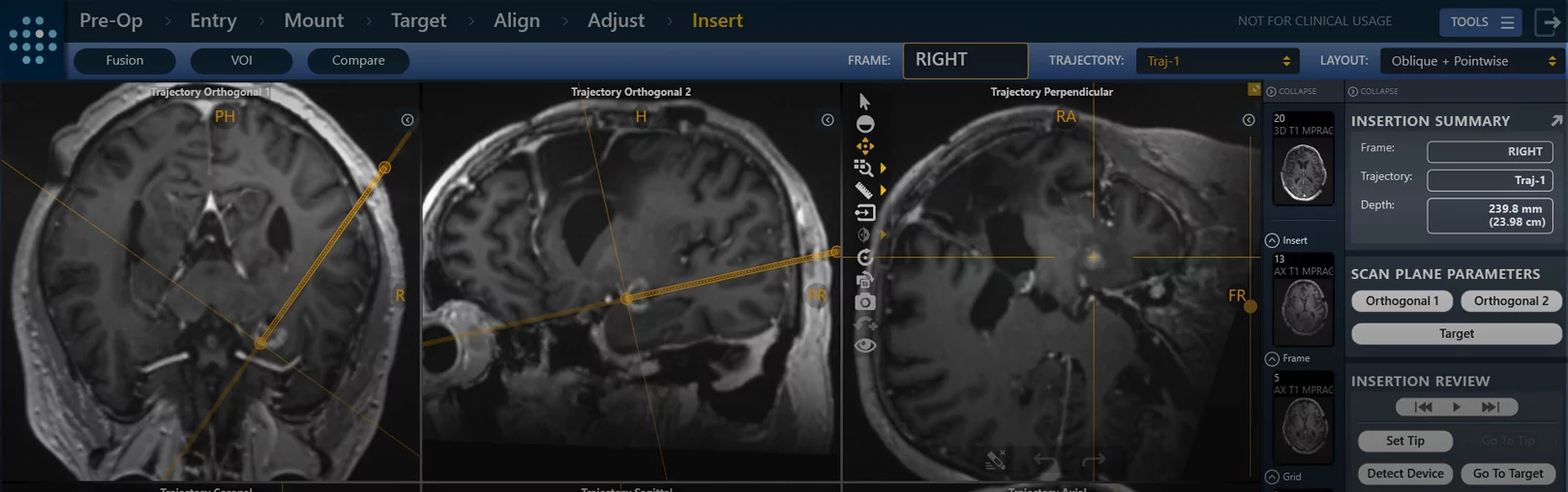The height and width of the screenshot is (492, 1568).
Task: Go to the Entry workflow step
Action: click(213, 20)
